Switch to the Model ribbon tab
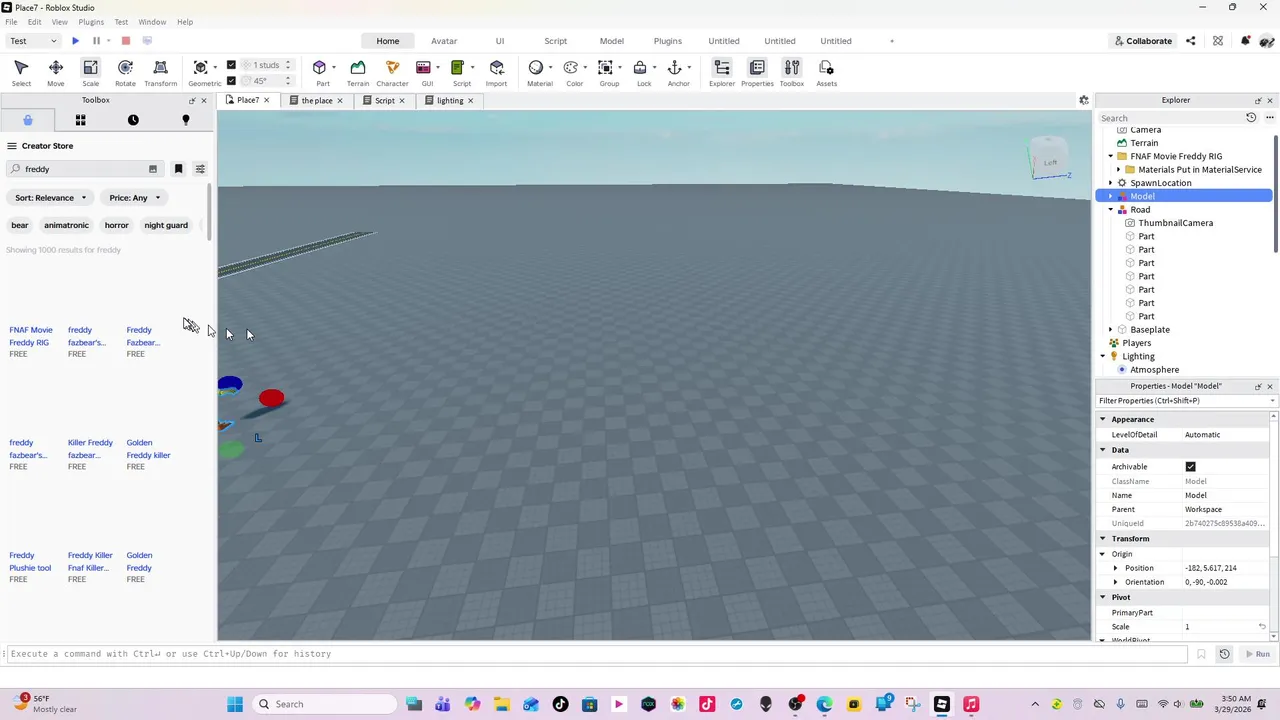Image resolution: width=1280 pixels, height=720 pixels. click(612, 41)
